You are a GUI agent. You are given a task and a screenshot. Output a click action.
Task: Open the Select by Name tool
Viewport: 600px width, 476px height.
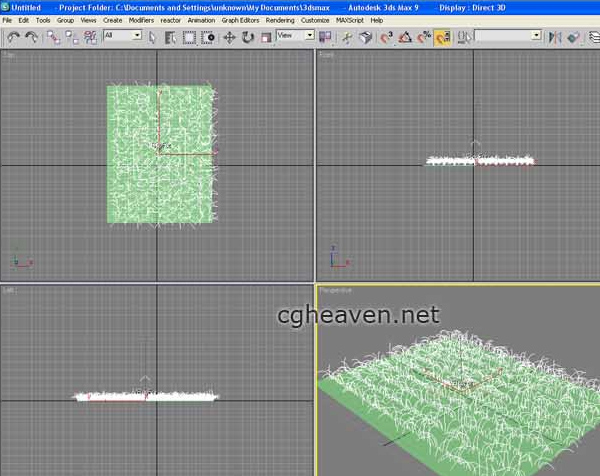tap(170, 37)
